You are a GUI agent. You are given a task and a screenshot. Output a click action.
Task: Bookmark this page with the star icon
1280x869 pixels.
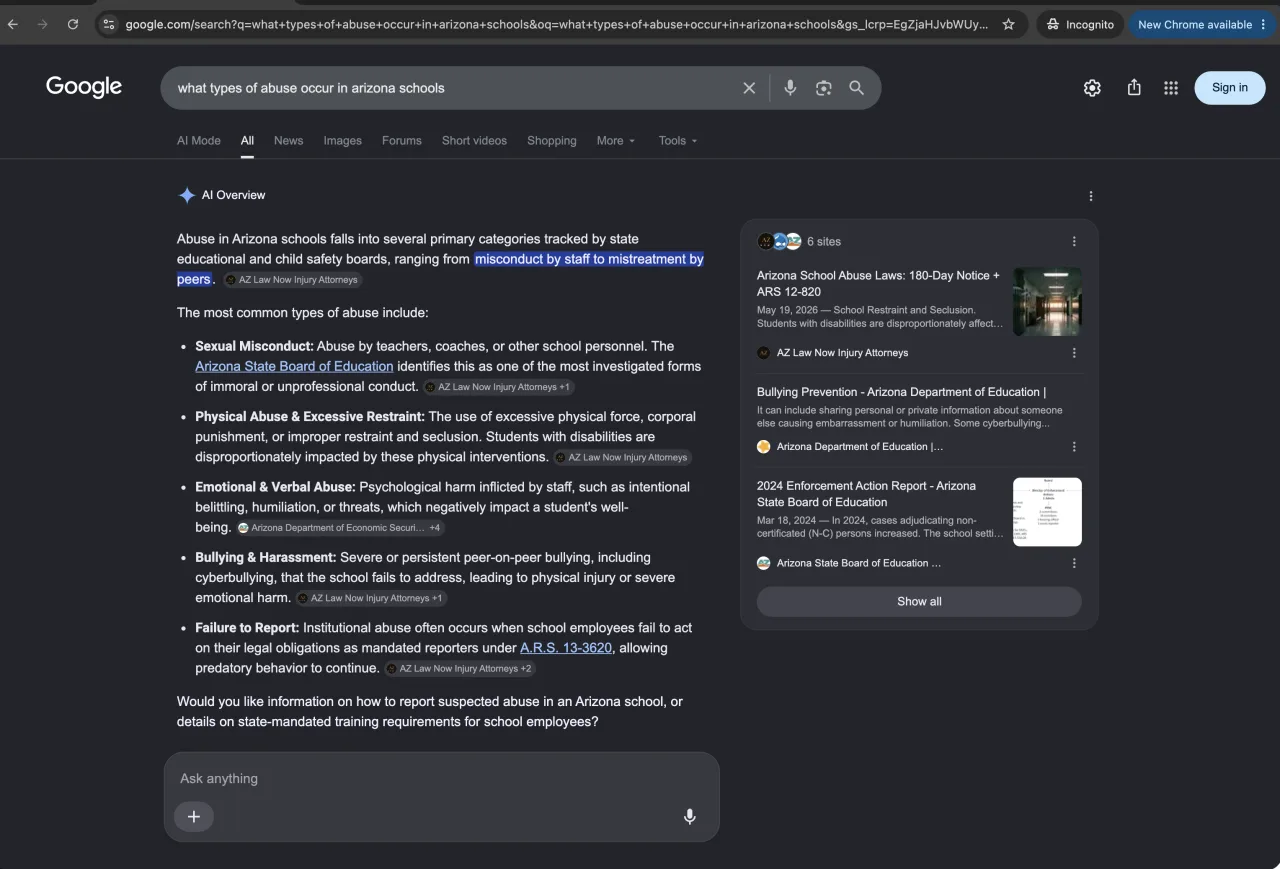pos(1009,24)
